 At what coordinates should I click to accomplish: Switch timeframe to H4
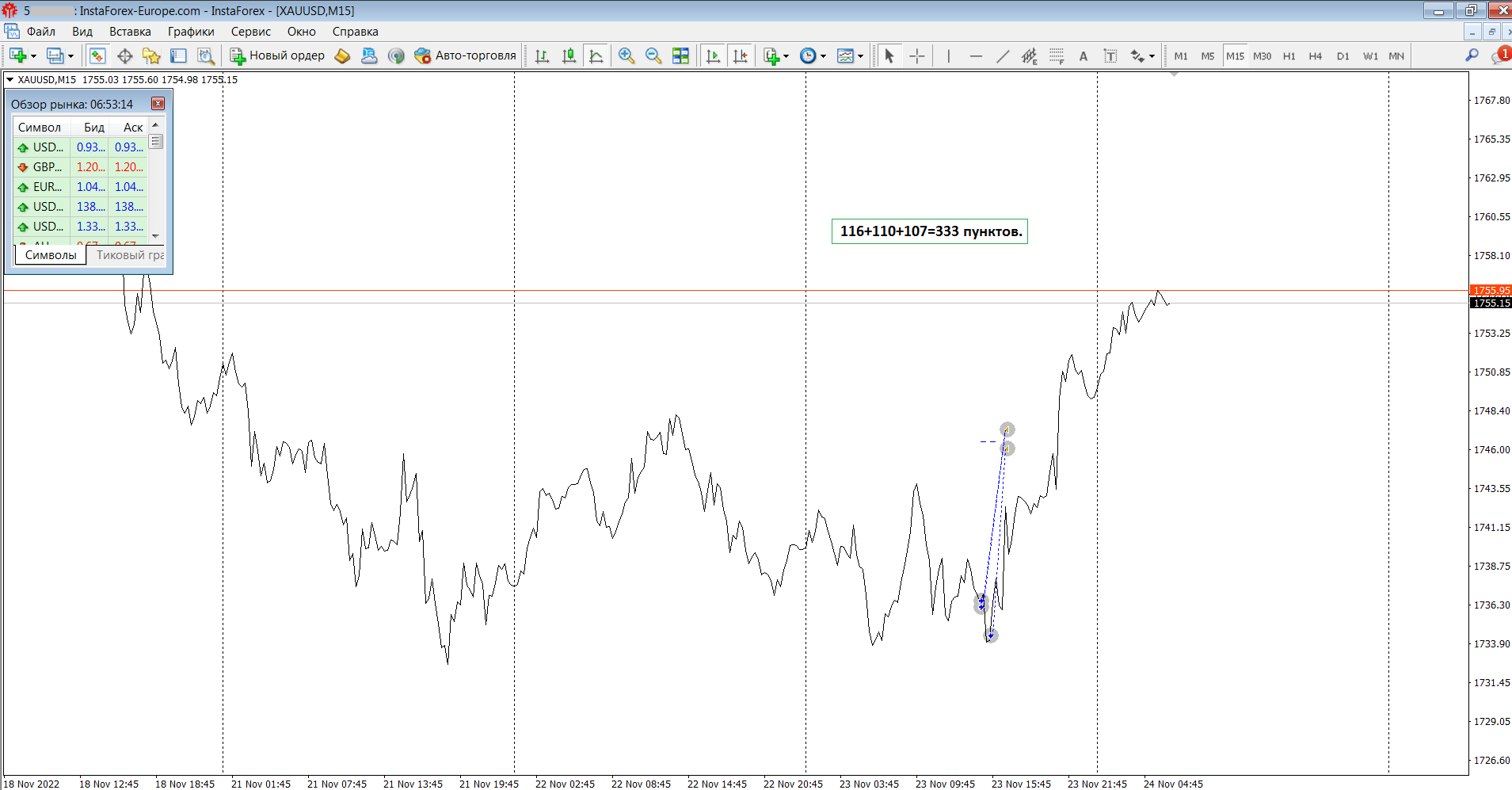tap(1315, 55)
